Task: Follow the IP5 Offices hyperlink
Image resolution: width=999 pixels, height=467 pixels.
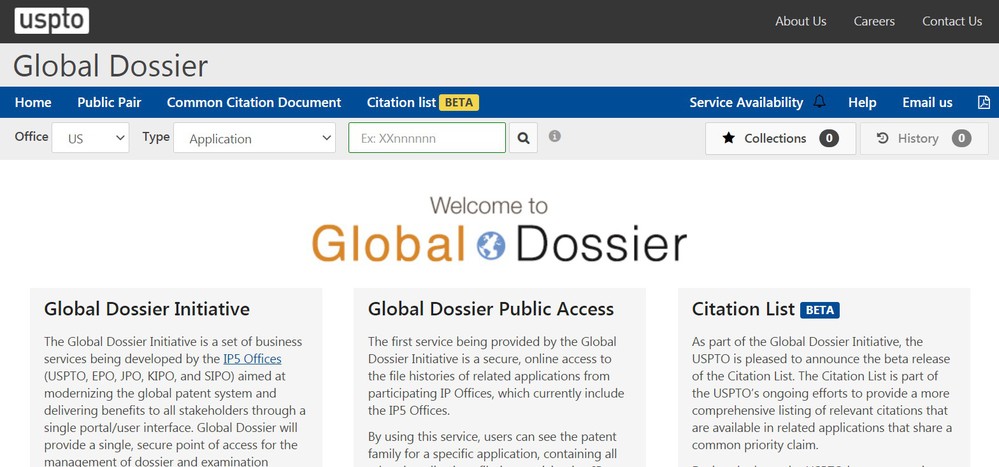Action: (252, 359)
